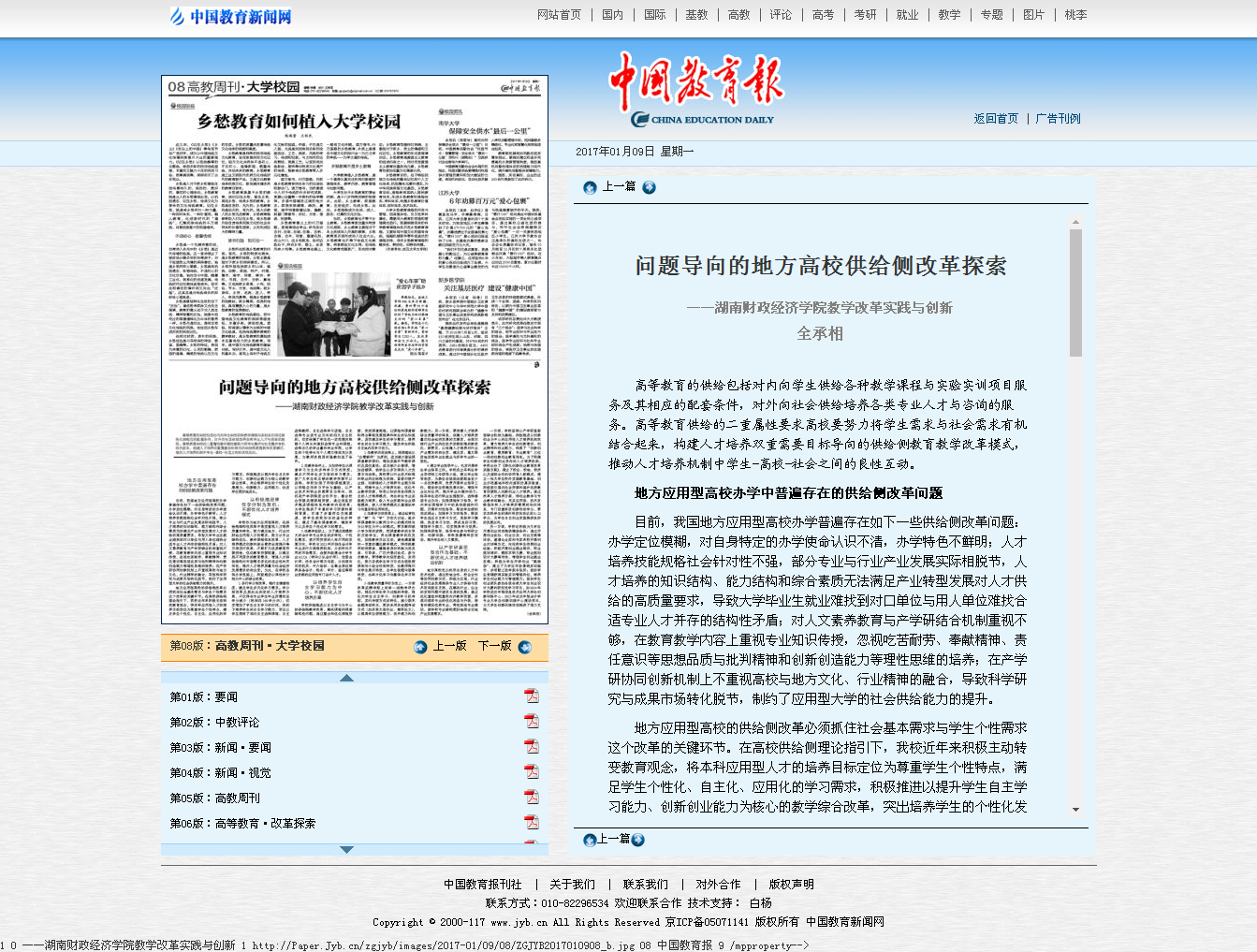Open PDF icon for 第01版 要闻
This screenshot has height=952, width=1257.
(x=531, y=696)
